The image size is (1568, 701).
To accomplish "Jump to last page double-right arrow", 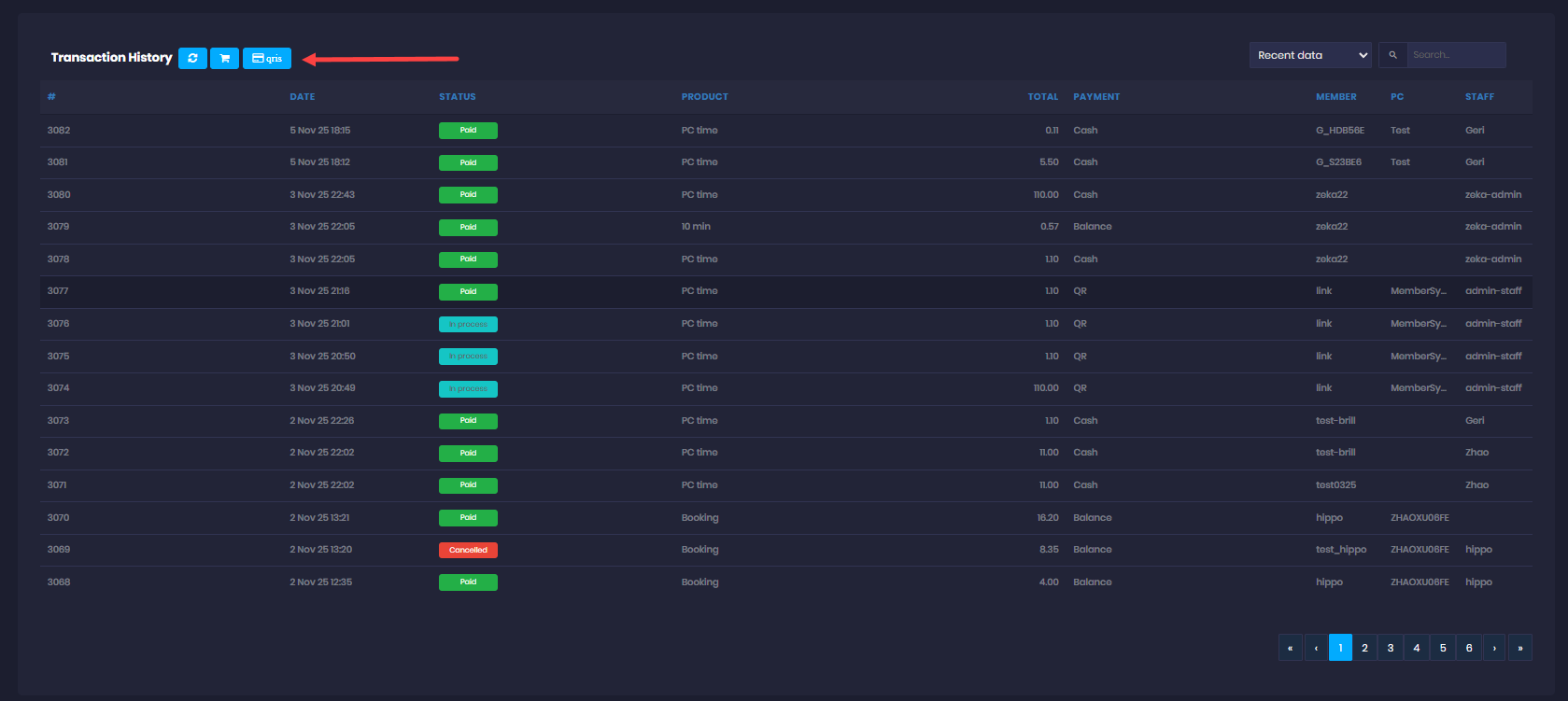I will 1520,648.
